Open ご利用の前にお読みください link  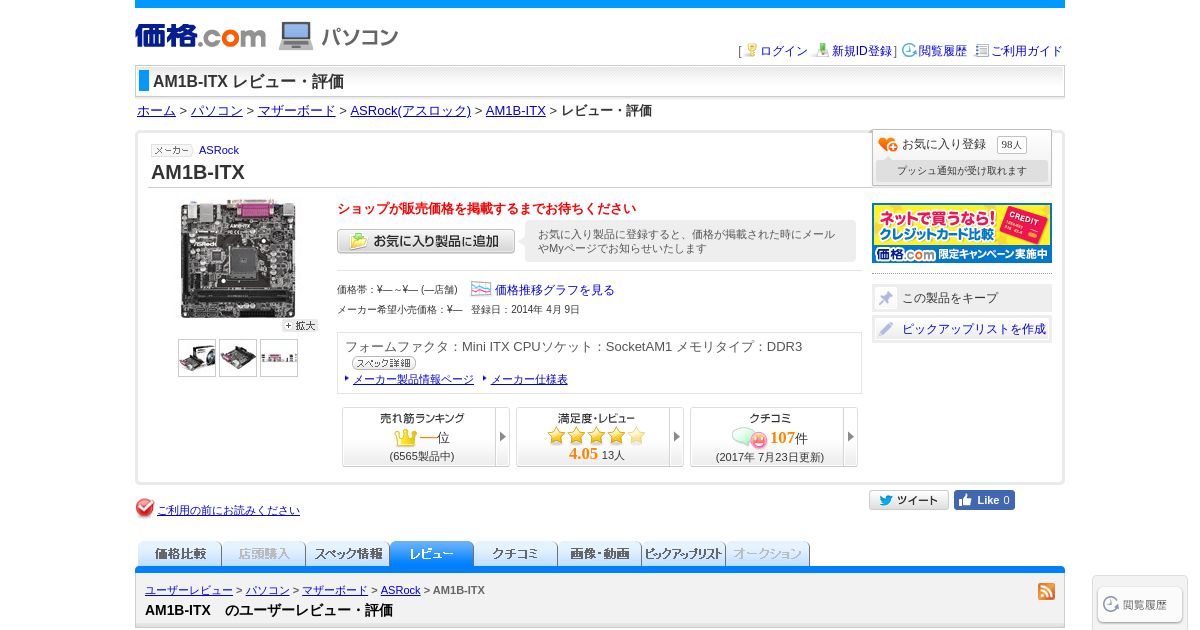[x=228, y=510]
